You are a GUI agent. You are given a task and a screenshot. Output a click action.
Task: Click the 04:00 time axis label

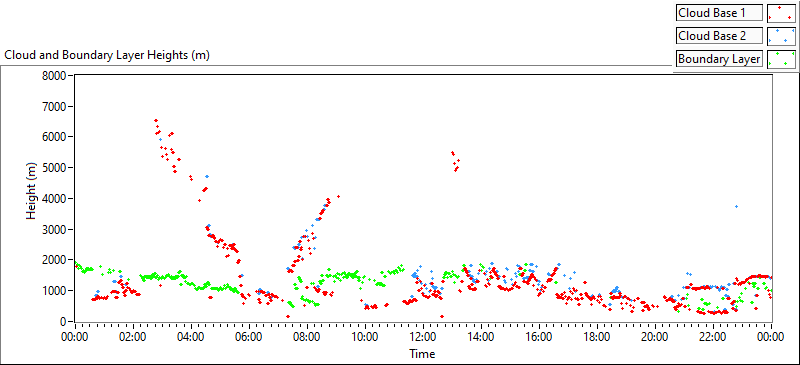point(191,336)
